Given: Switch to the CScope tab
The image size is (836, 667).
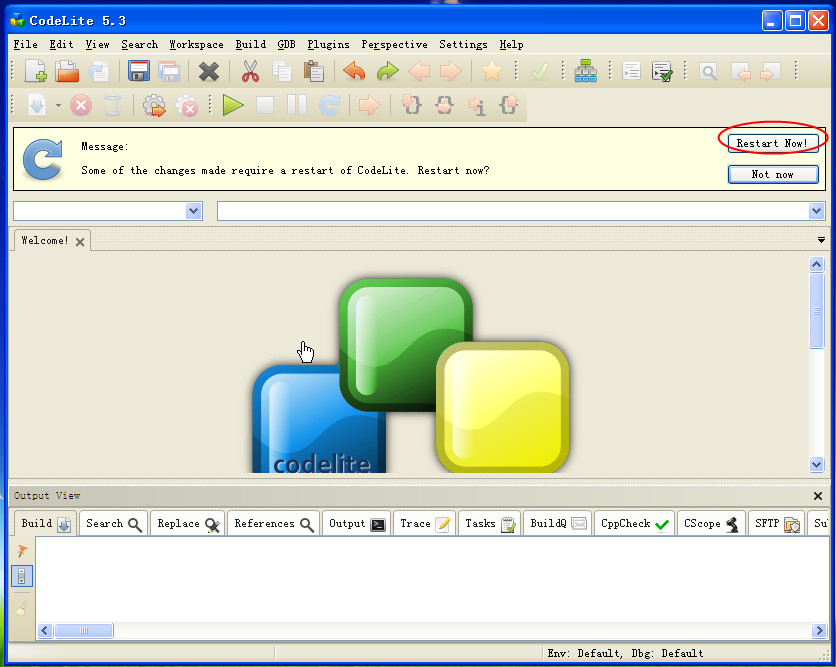Looking at the screenshot, I should pos(711,524).
